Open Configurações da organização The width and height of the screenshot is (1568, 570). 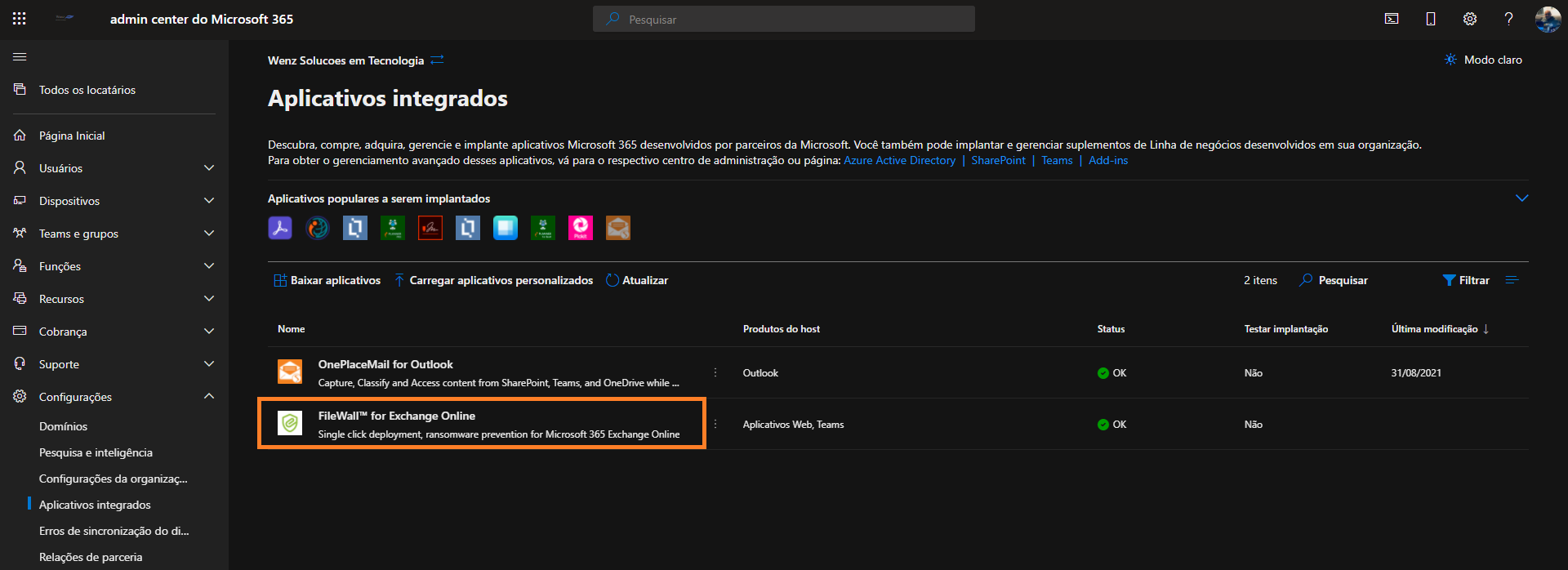point(114,479)
